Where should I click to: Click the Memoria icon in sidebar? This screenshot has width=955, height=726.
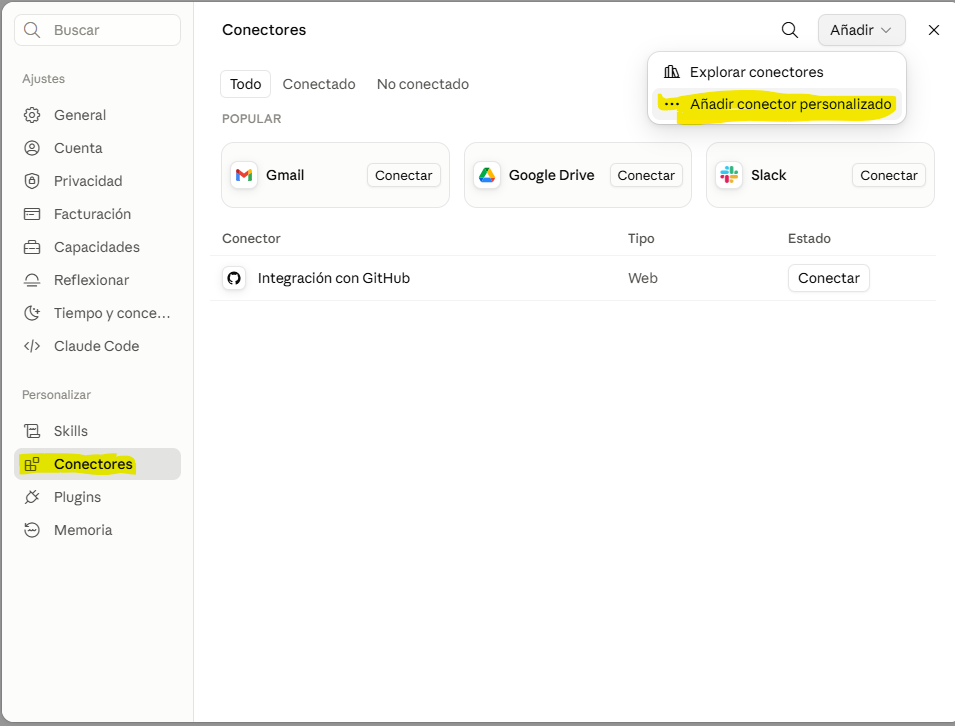pos(32,530)
